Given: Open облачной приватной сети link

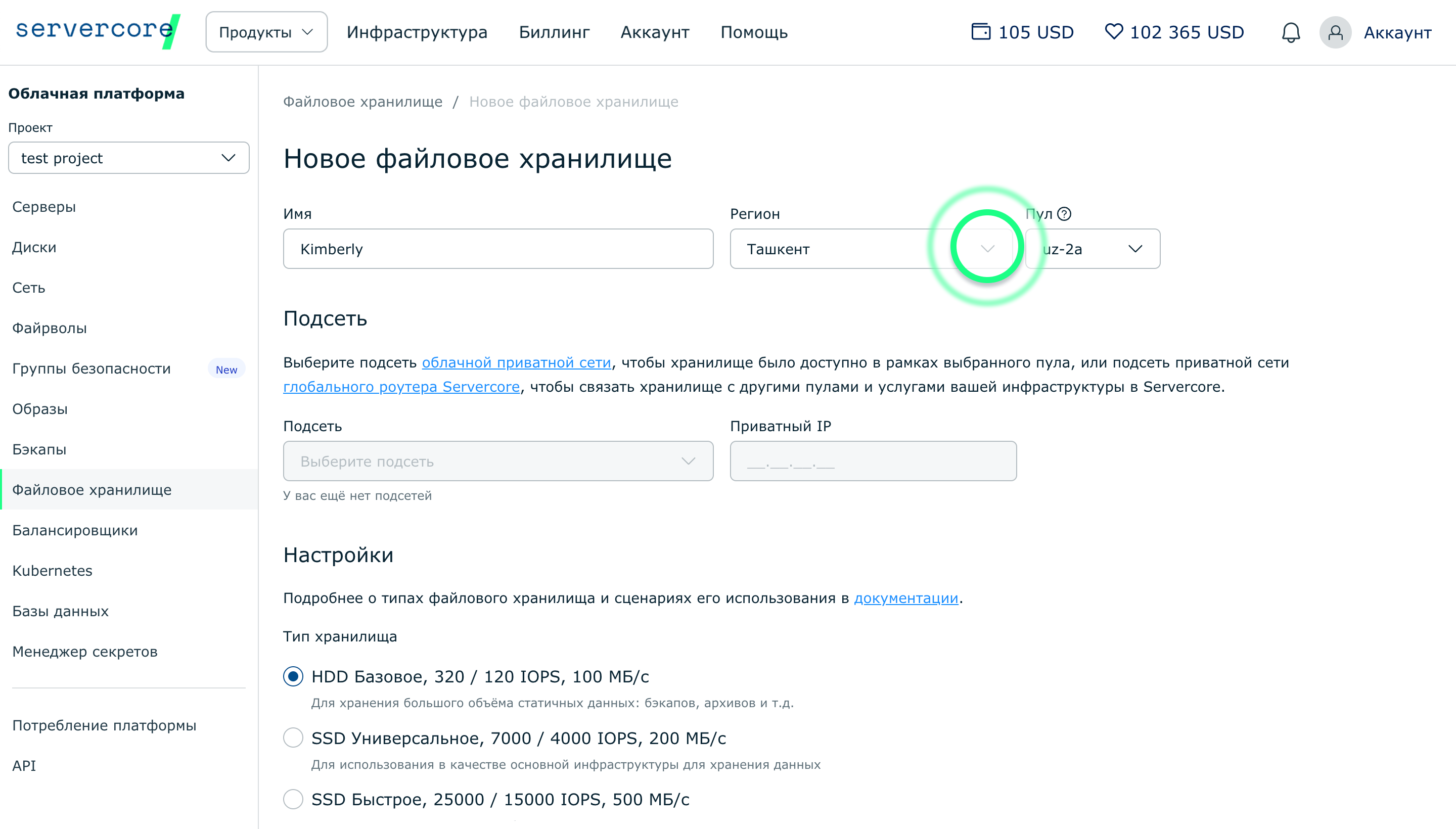Looking at the screenshot, I should [x=516, y=363].
